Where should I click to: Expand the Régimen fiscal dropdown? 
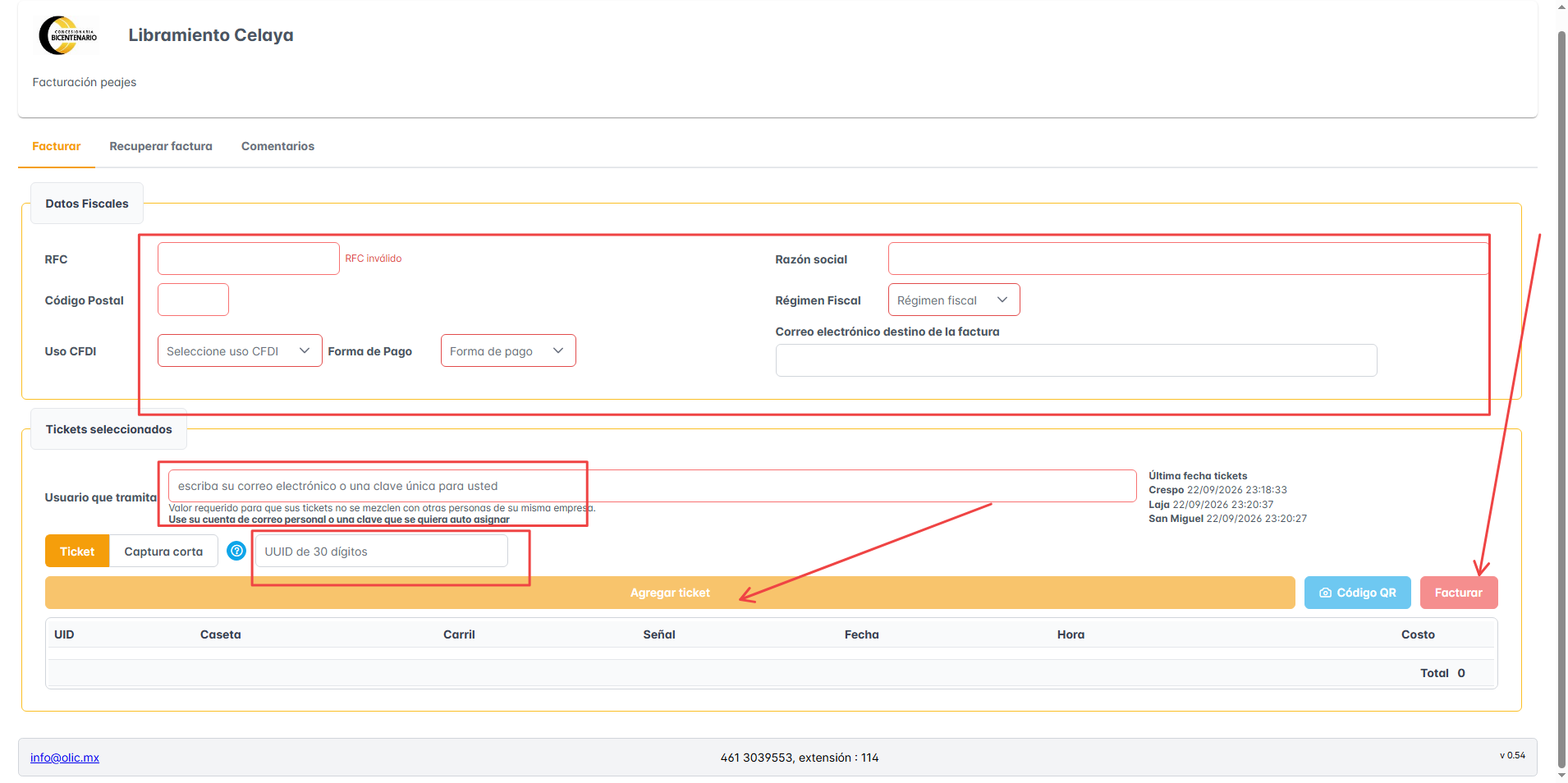point(954,300)
